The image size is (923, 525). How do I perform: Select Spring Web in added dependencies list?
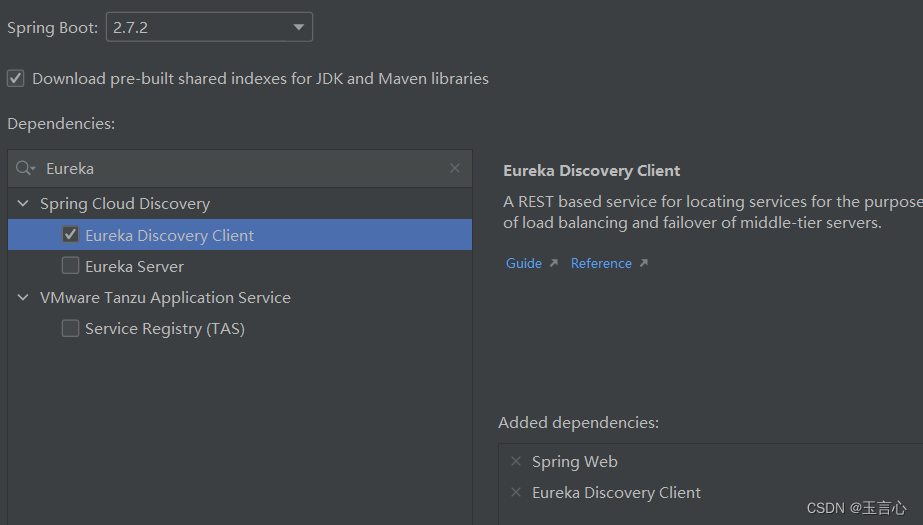click(575, 462)
